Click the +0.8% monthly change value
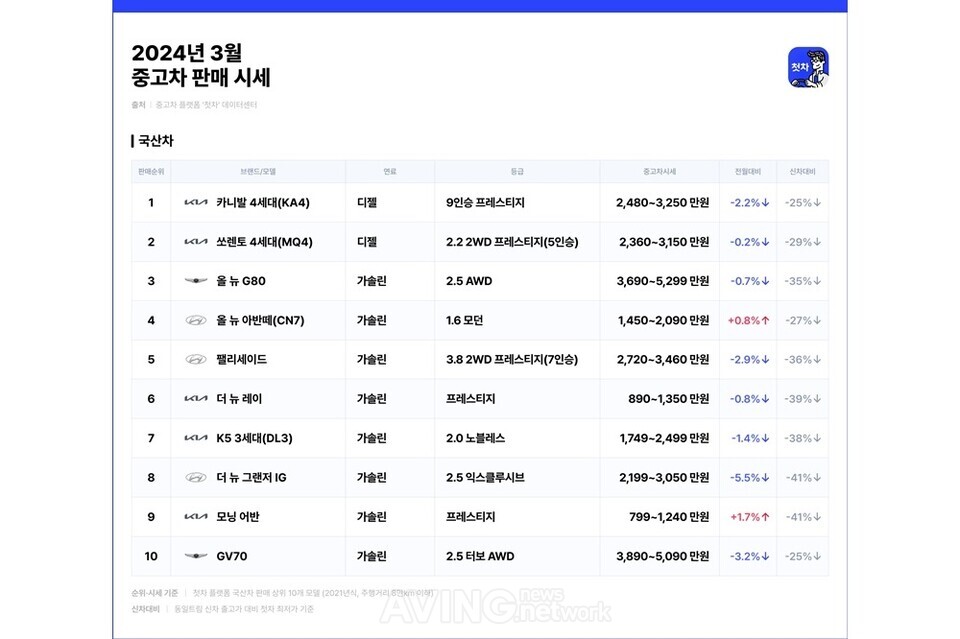 (748, 320)
